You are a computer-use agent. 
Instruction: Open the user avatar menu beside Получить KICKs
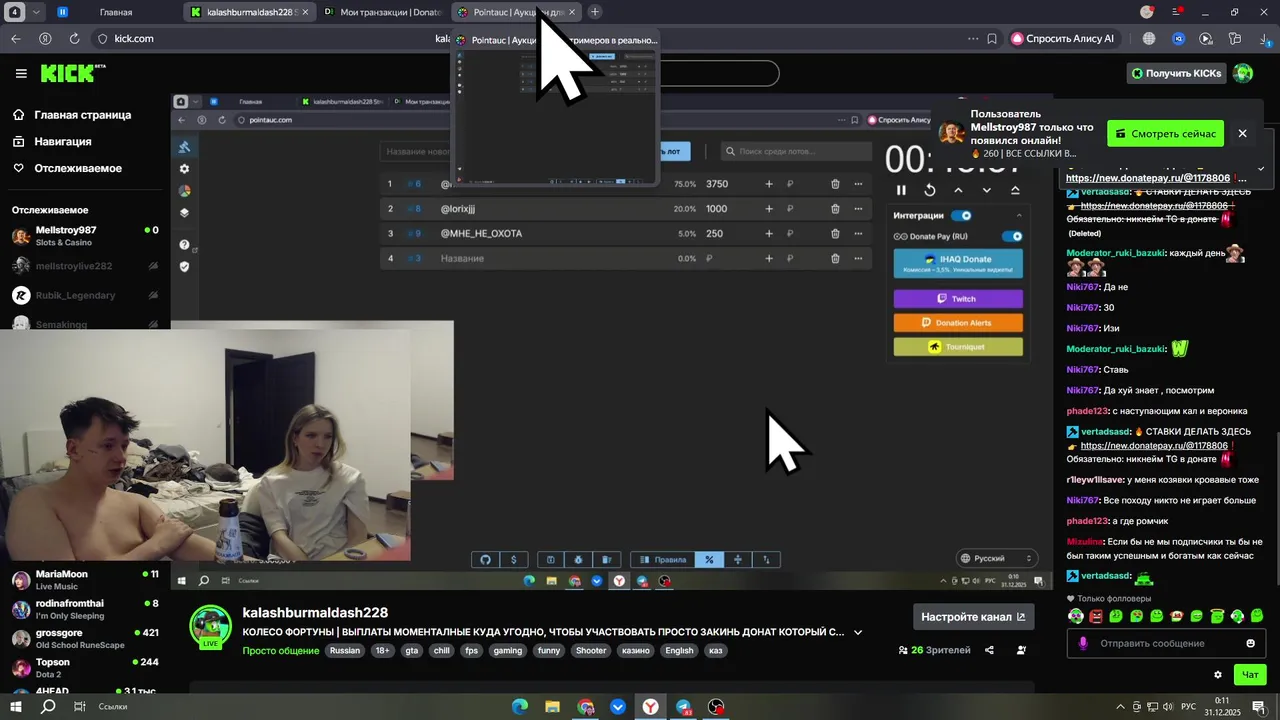tap(1243, 73)
